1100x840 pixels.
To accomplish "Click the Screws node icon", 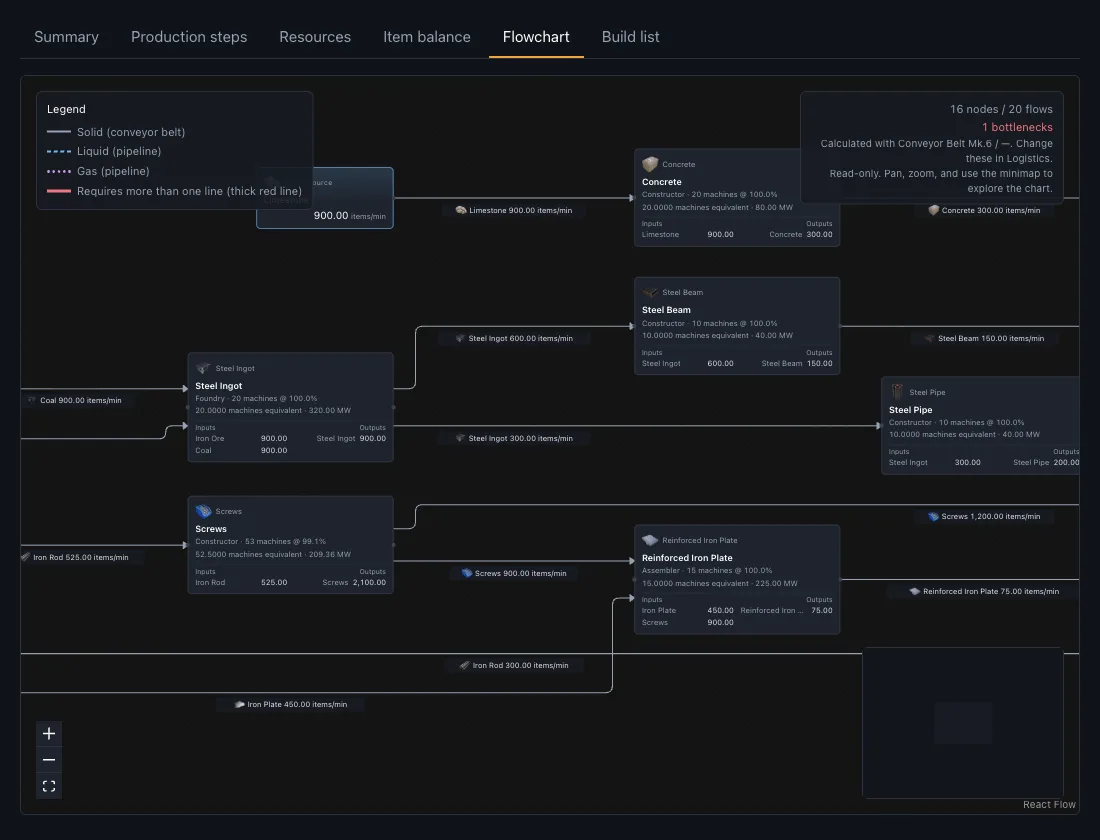I will click(203, 511).
